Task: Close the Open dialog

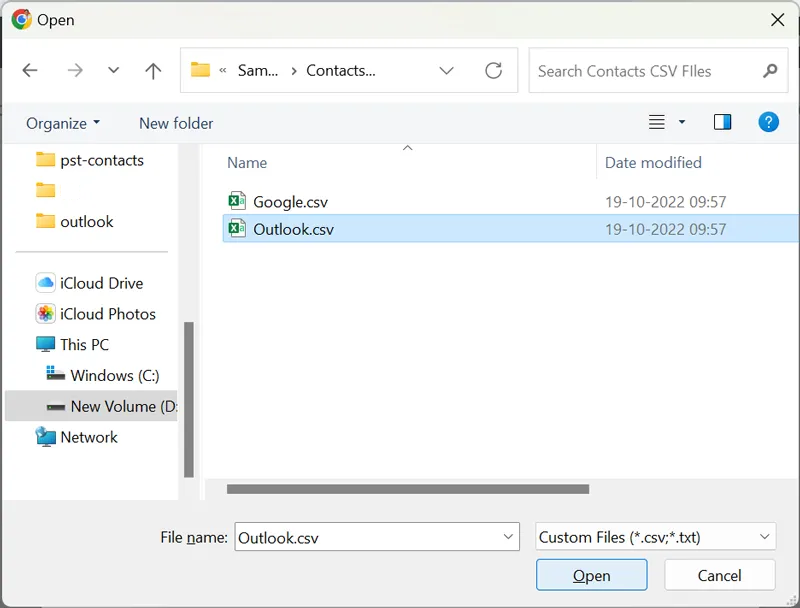Action: click(777, 20)
